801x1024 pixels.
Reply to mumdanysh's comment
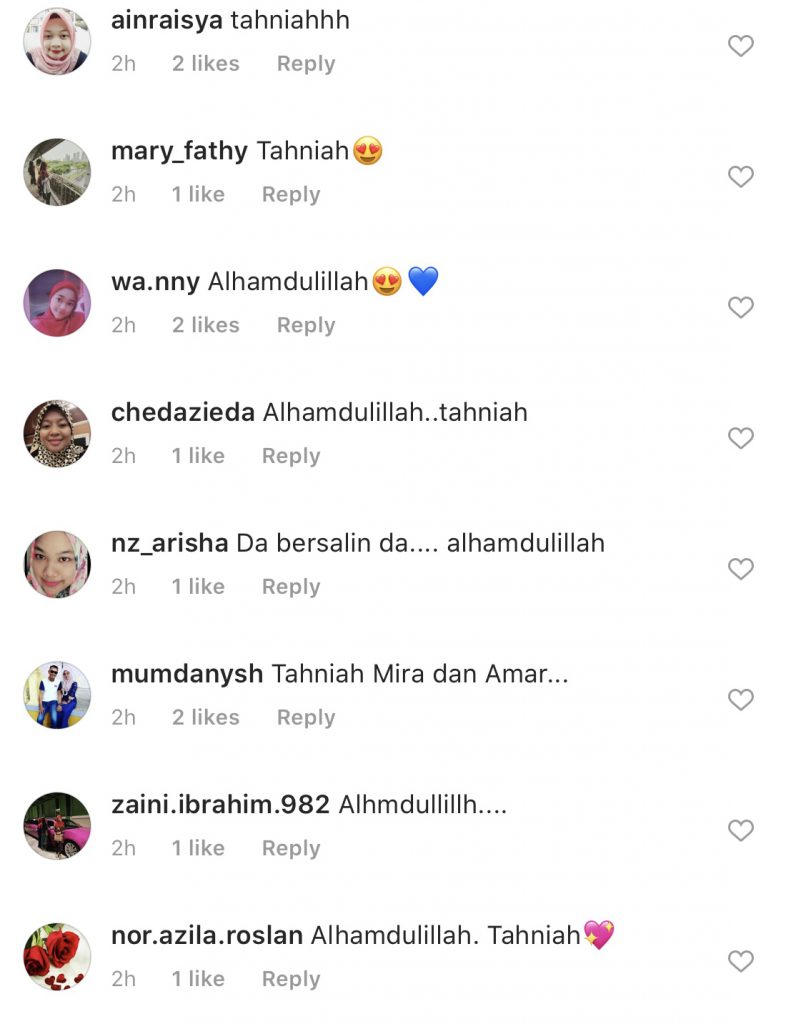[x=306, y=718]
